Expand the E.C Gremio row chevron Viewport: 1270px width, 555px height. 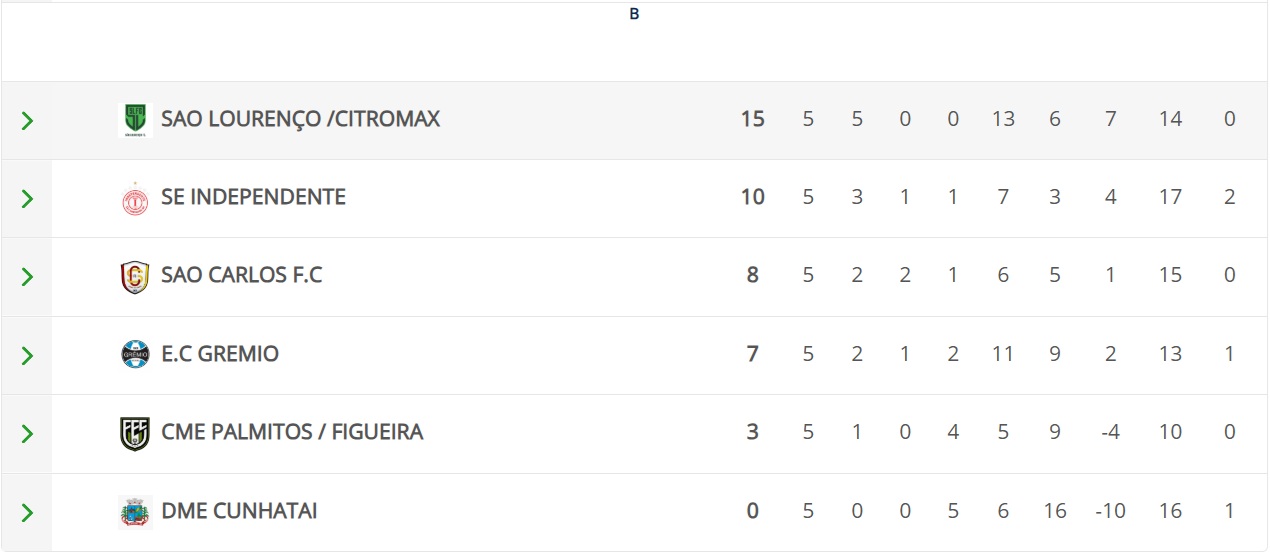click(x=27, y=355)
